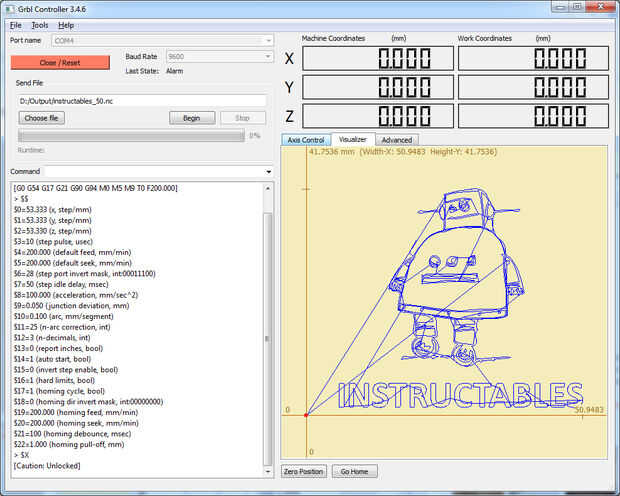Click the Zero Position button

click(304, 471)
